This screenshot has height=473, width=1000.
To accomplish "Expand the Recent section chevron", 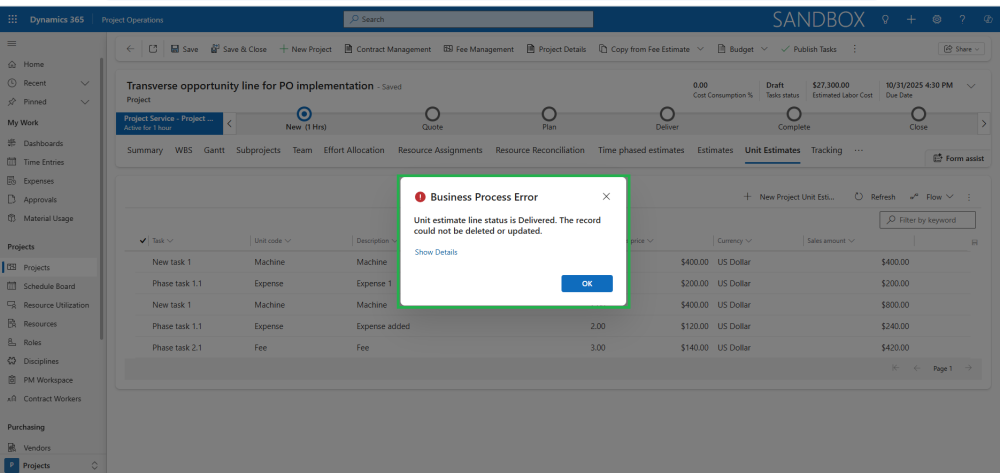I will coord(85,83).
